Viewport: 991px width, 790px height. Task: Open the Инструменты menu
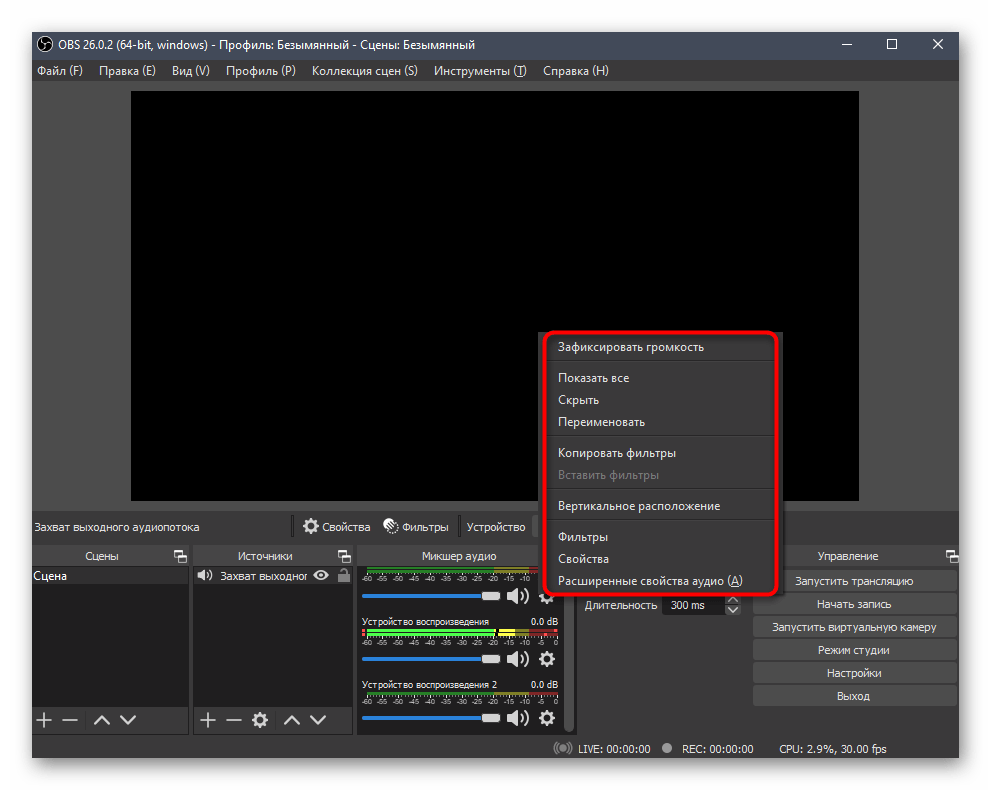[479, 71]
